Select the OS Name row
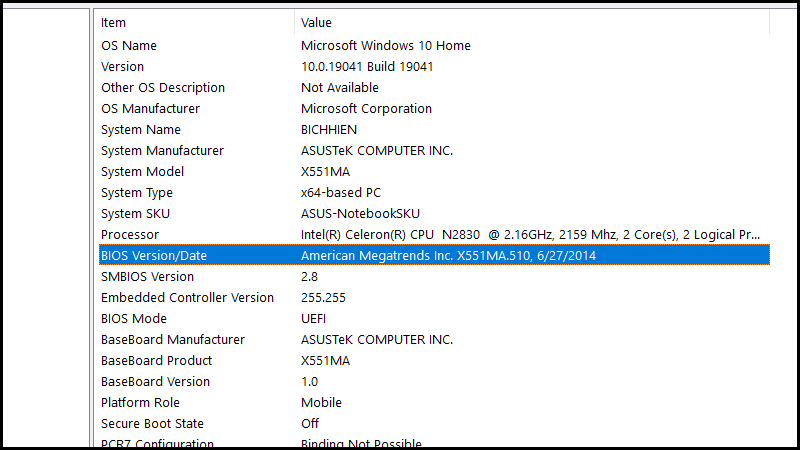Screen dimensions: 800x450 coord(129,45)
